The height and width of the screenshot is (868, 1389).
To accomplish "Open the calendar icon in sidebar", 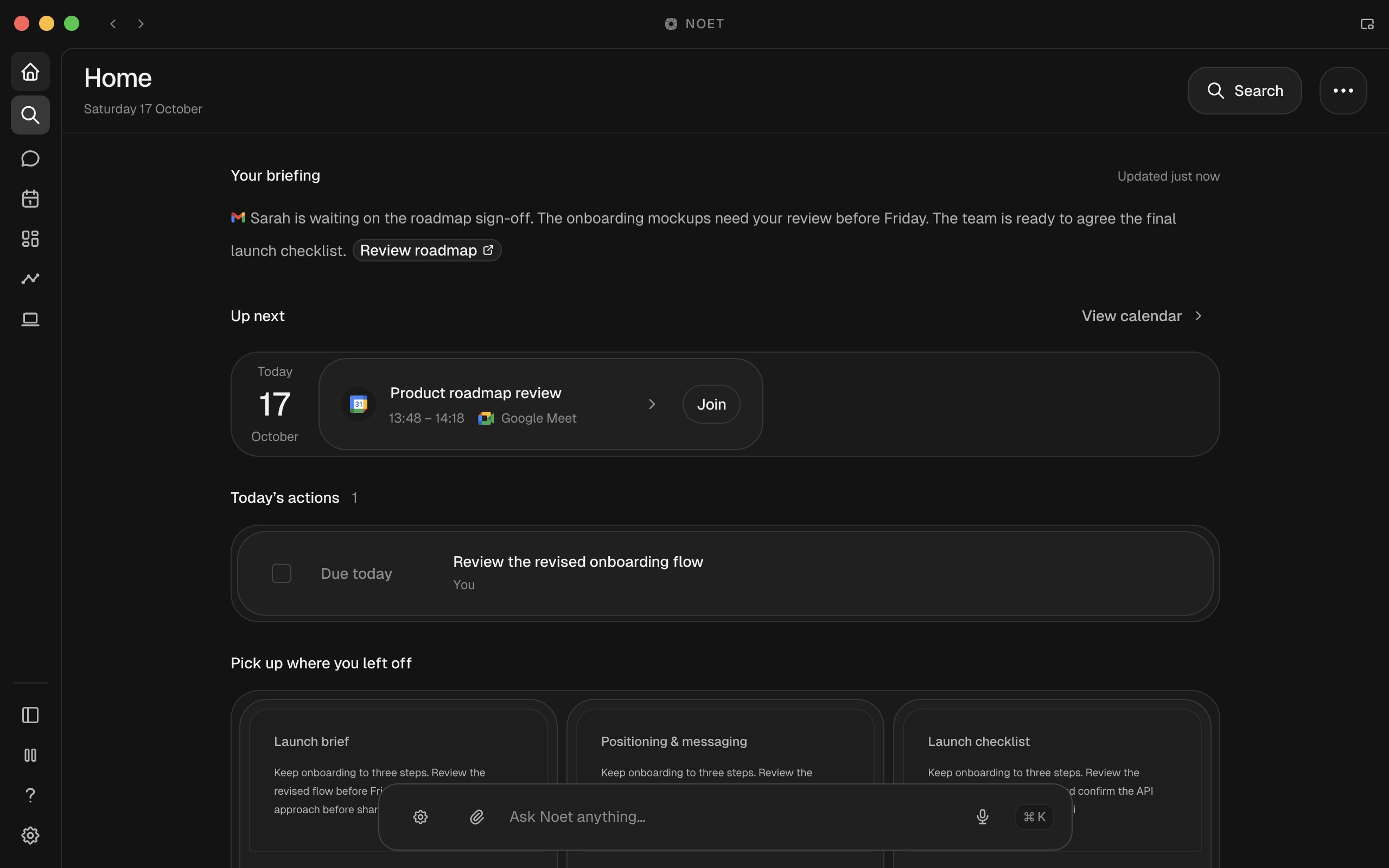I will 30,199.
